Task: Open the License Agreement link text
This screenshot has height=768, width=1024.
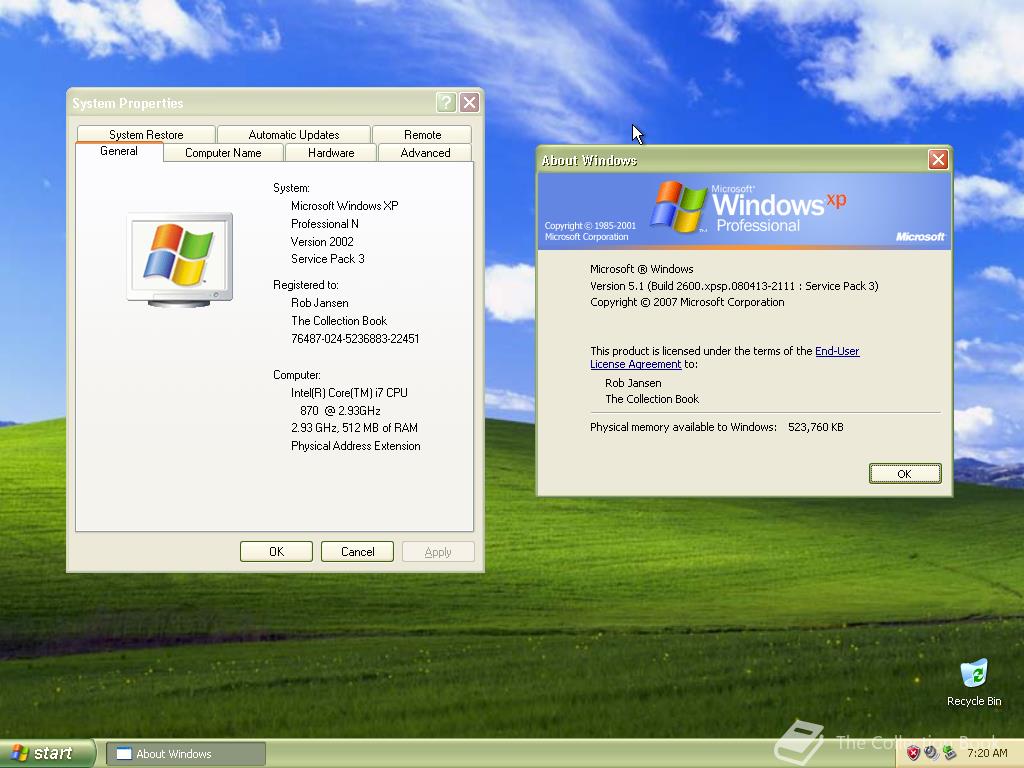Action: [635, 364]
